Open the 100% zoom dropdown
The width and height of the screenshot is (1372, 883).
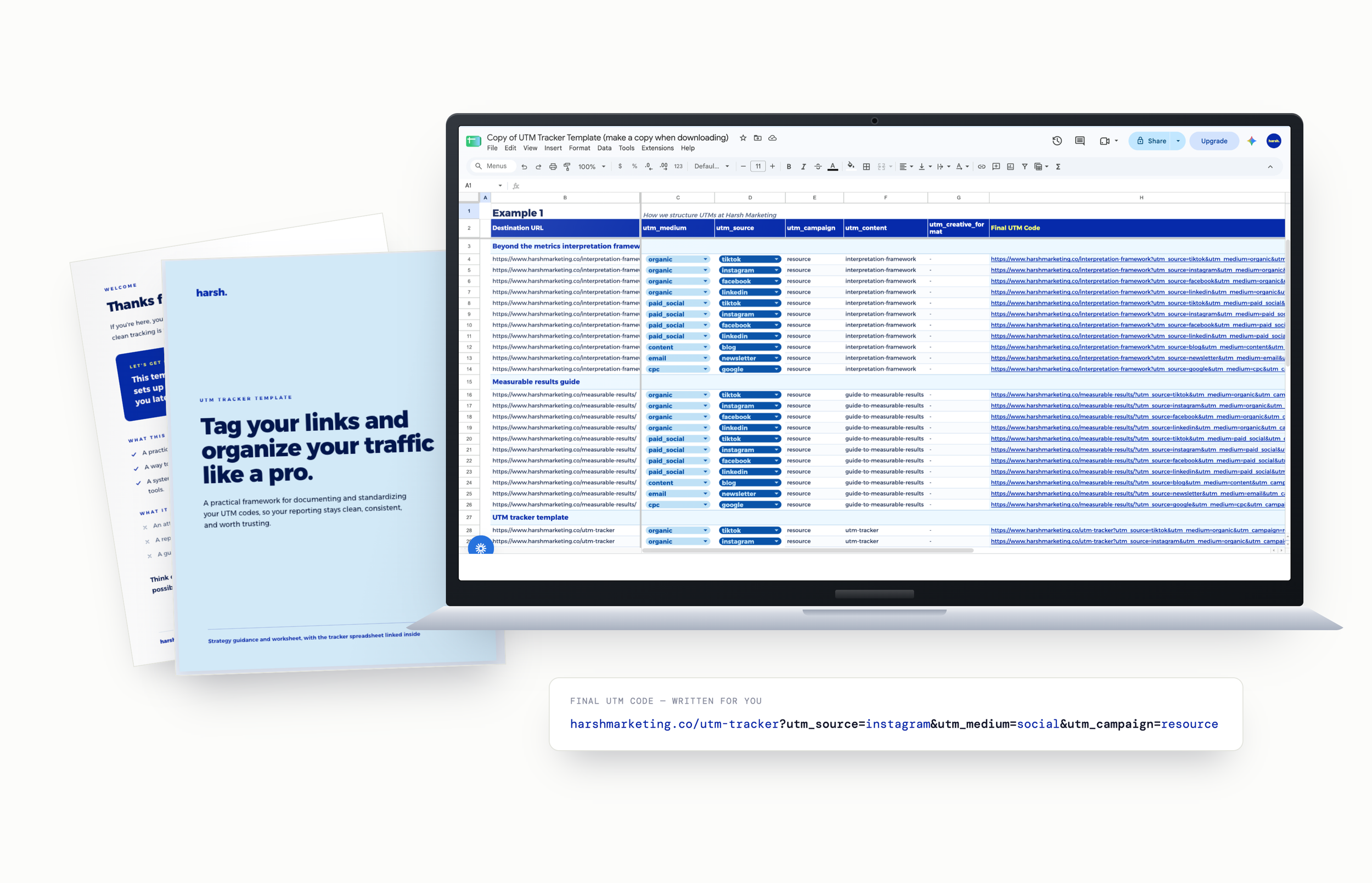(x=592, y=167)
